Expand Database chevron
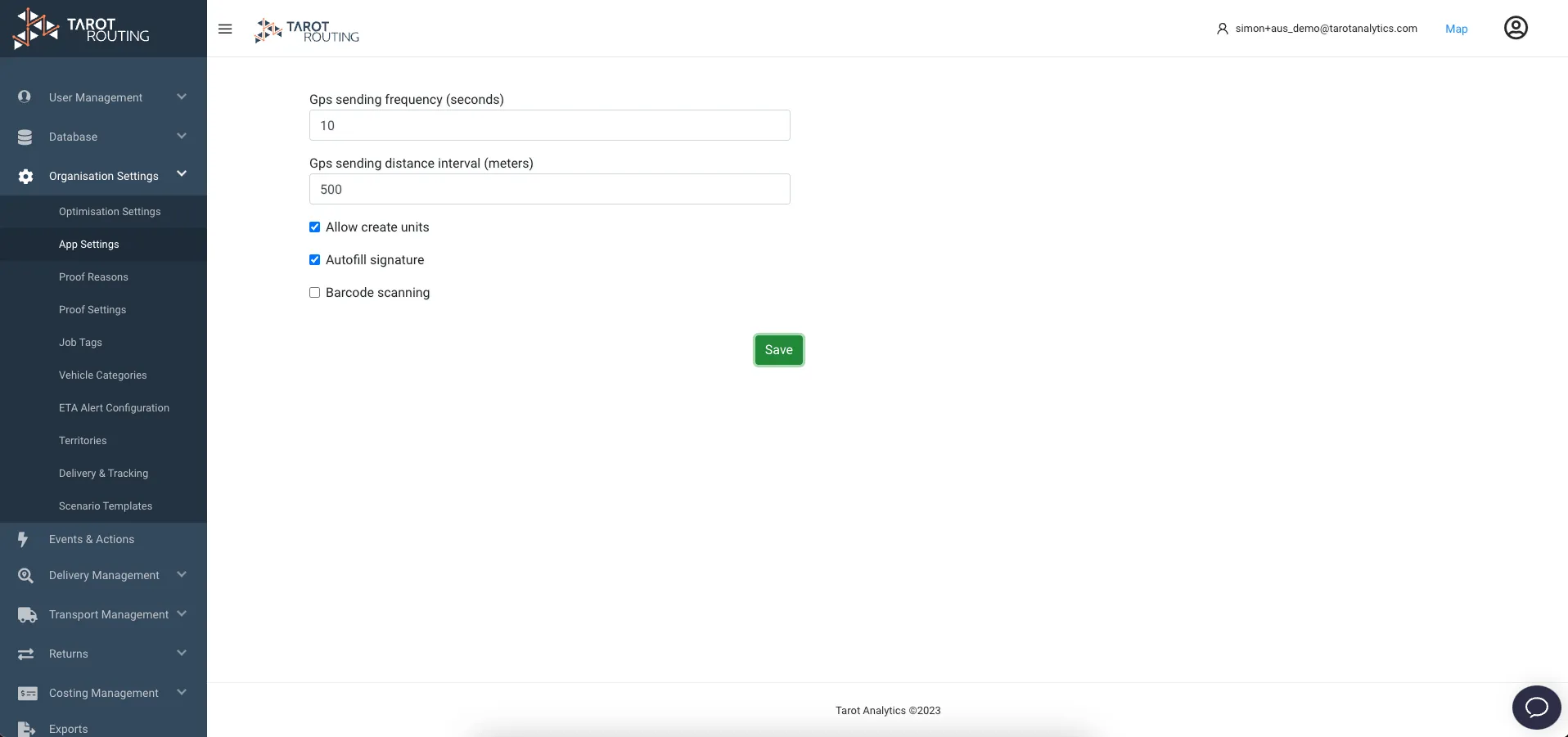The width and height of the screenshot is (1568, 737). pyautogui.click(x=182, y=136)
